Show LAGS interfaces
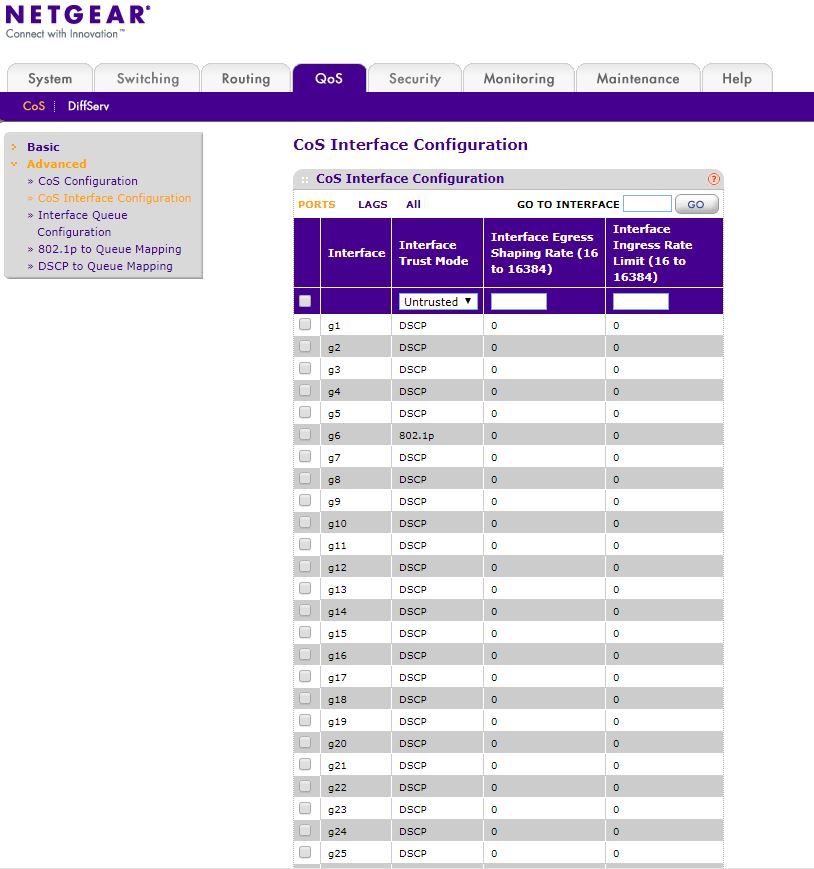The width and height of the screenshot is (814, 869). (372, 204)
